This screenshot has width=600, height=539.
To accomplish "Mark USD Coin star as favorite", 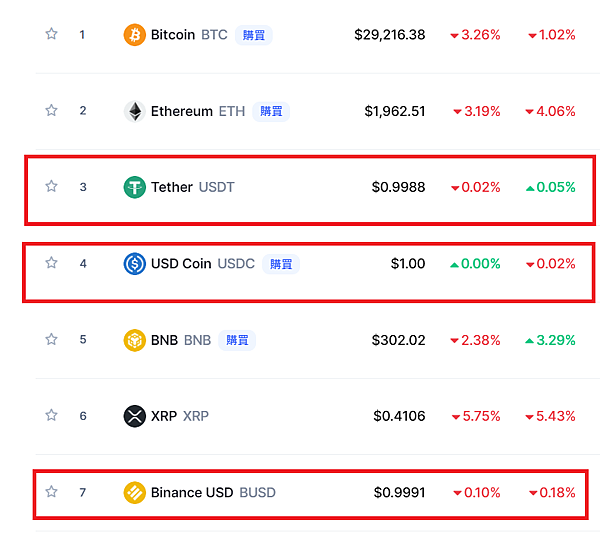I will click(51, 263).
